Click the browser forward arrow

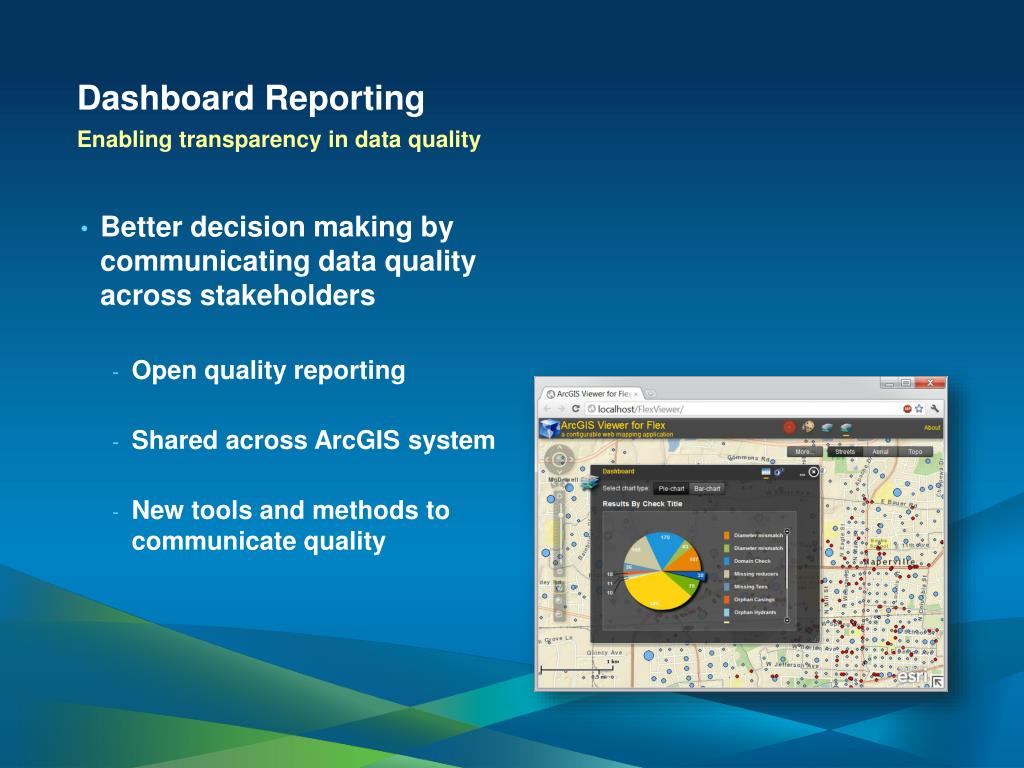pyautogui.click(x=561, y=409)
